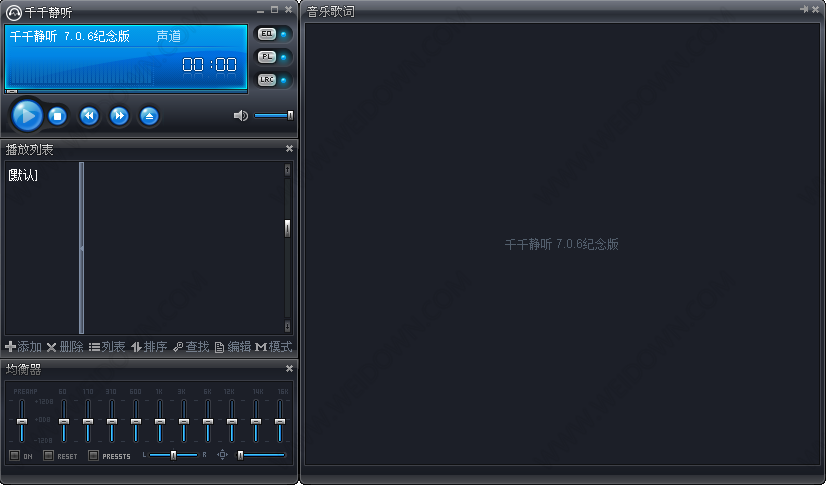The image size is (826, 485).
Task: Click the 3K band slider
Action: point(184,421)
